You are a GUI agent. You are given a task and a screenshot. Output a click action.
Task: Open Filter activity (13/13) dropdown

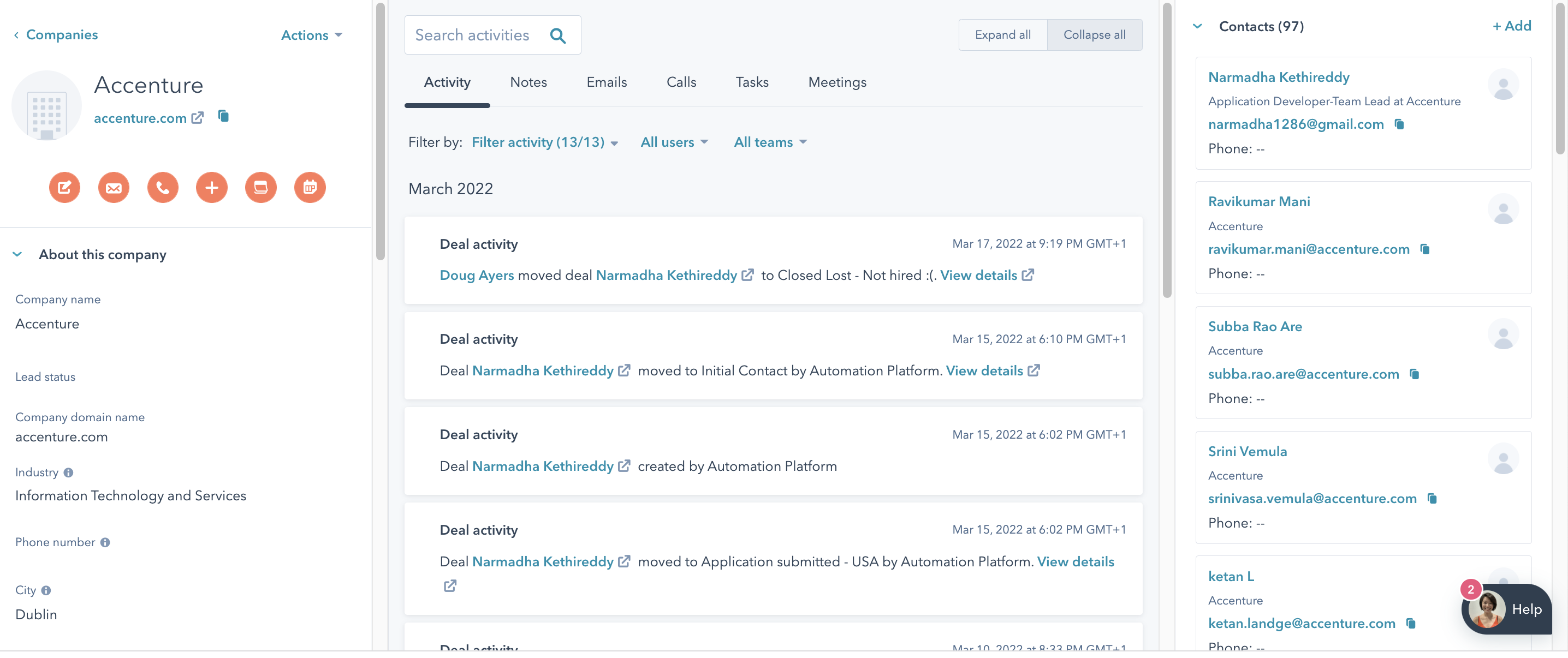(x=545, y=142)
